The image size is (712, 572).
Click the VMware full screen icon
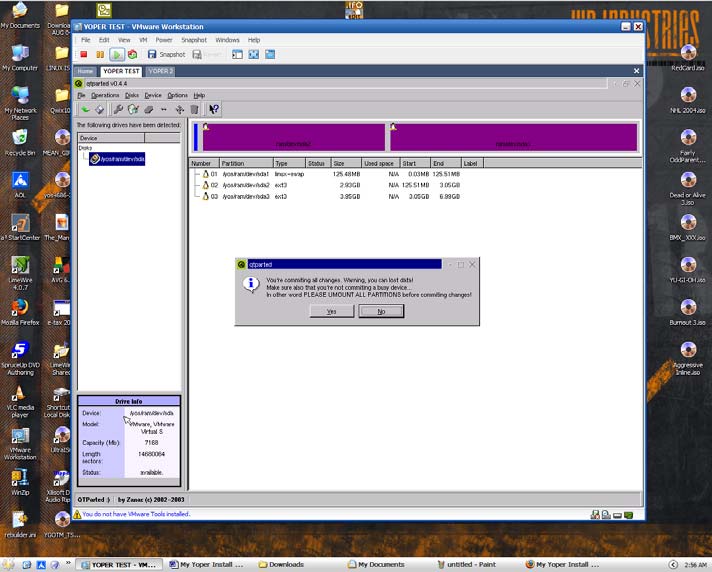pyautogui.click(x=253, y=54)
